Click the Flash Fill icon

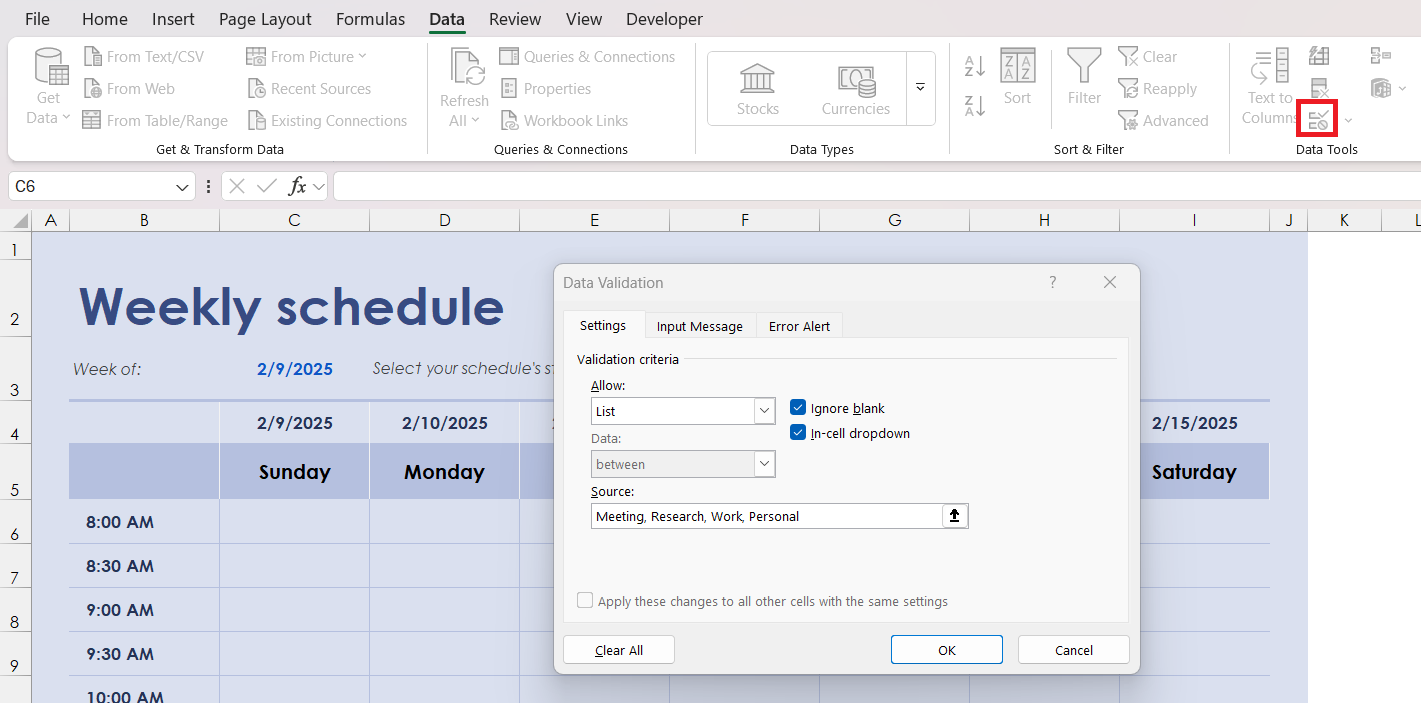[x=1319, y=56]
